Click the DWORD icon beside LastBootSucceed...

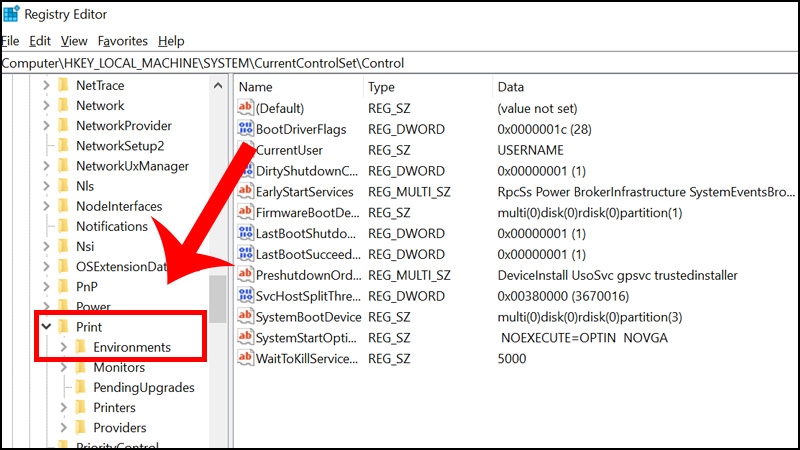(245, 253)
